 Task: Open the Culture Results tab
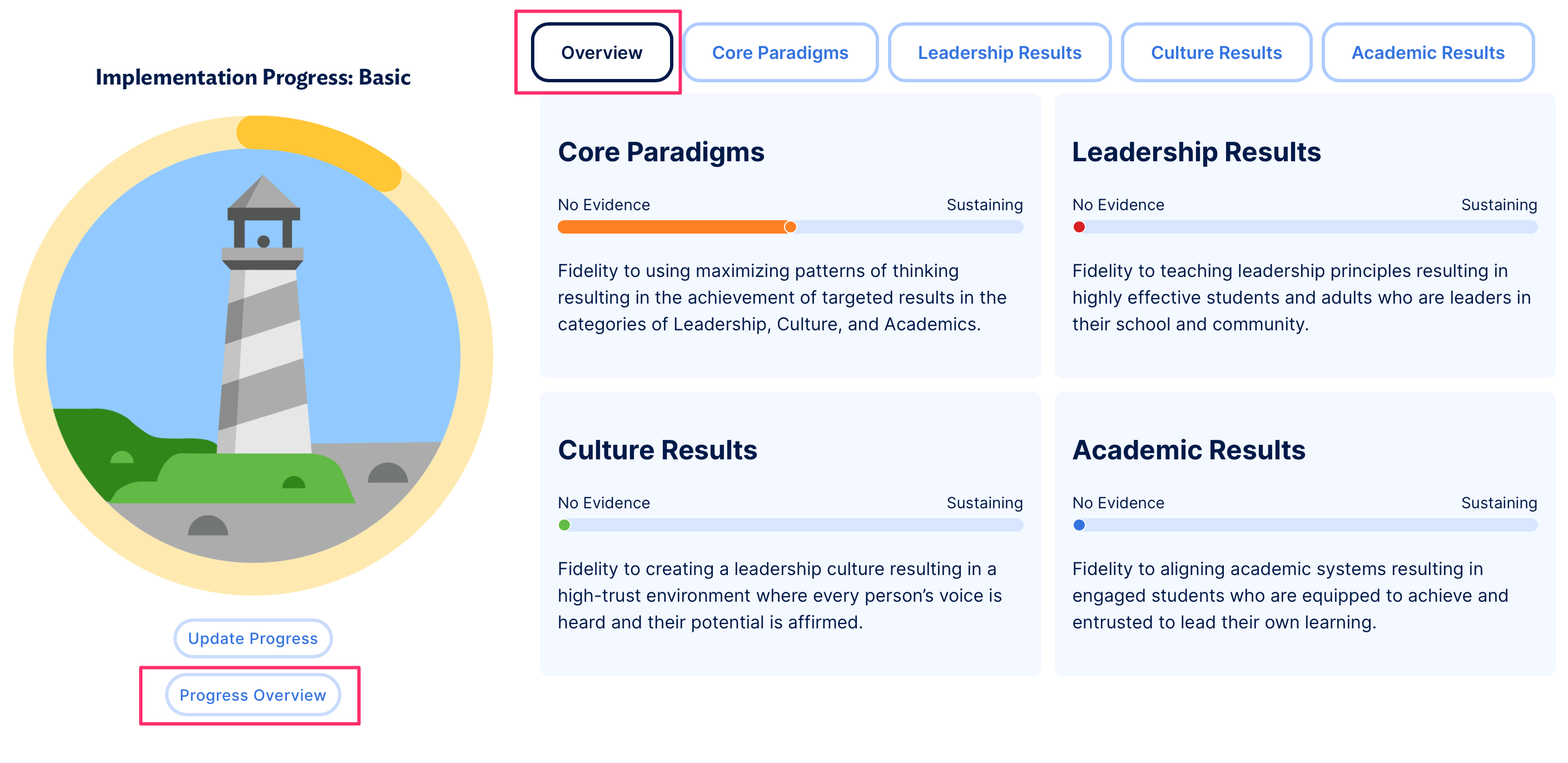(x=1215, y=52)
